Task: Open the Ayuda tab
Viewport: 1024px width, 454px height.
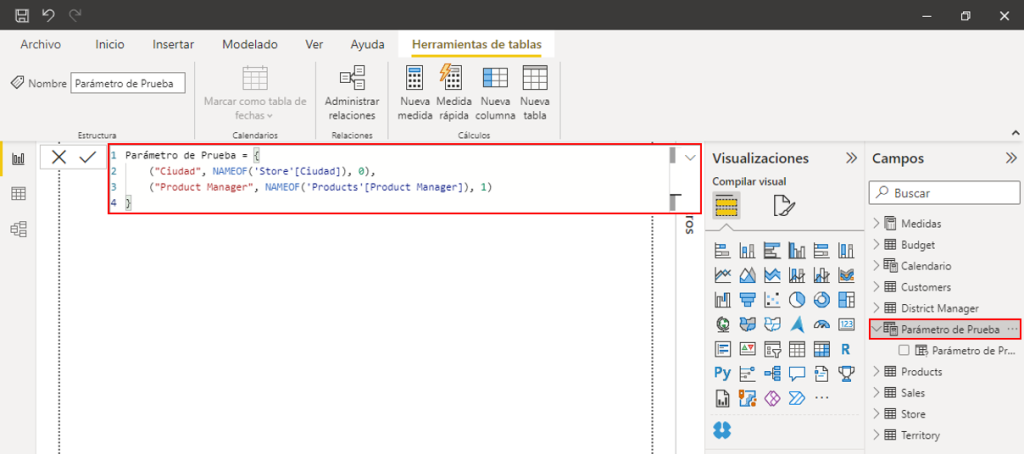Action: [368, 44]
